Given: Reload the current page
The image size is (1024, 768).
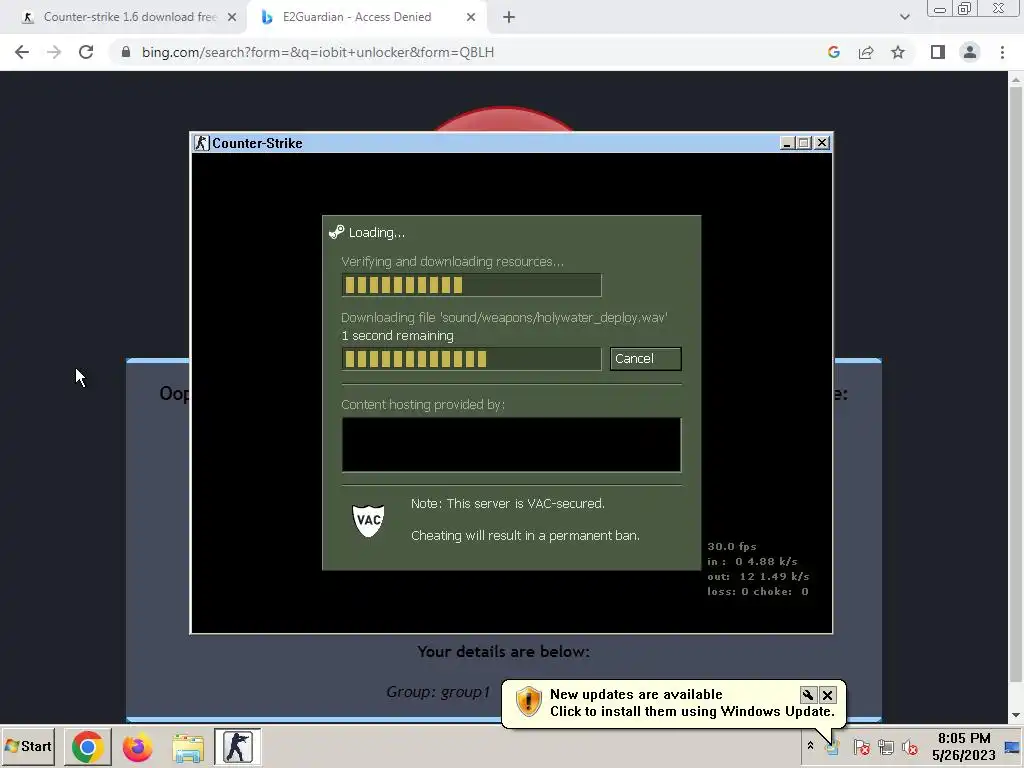Looking at the screenshot, I should 86,52.
